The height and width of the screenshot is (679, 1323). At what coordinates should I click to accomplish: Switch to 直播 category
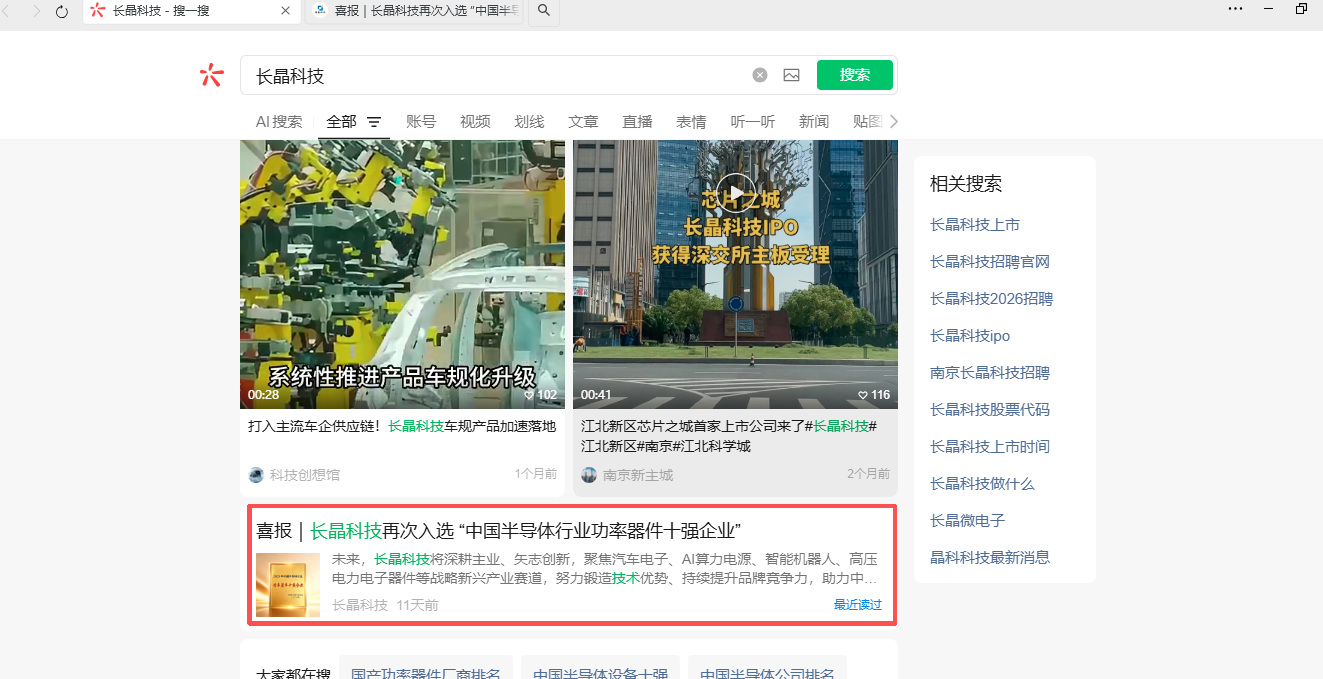(x=637, y=122)
